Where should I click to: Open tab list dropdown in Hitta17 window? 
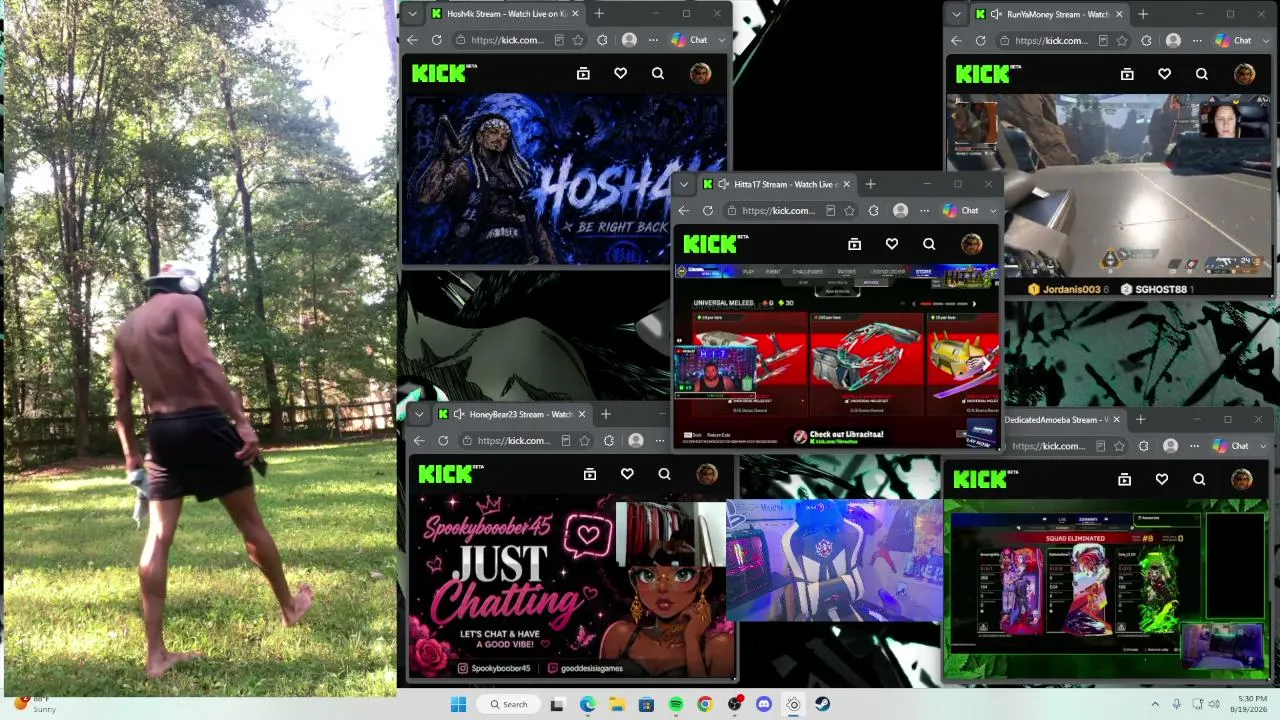683,184
